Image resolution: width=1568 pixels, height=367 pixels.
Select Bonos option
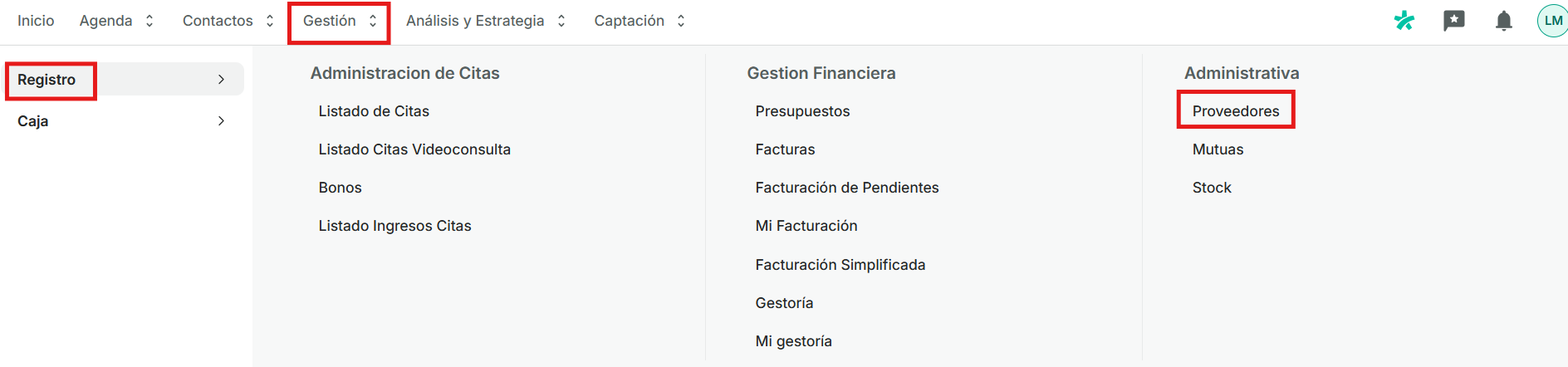[340, 188]
